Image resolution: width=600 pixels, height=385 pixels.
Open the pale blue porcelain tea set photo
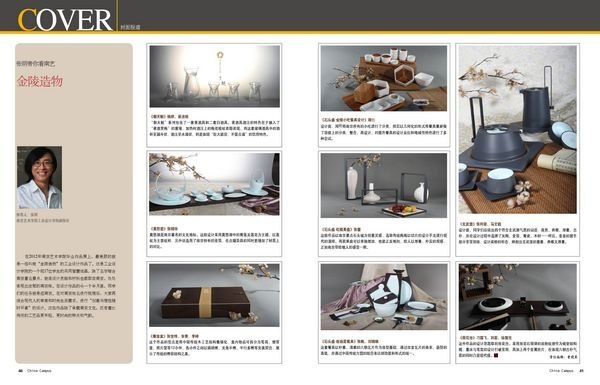[x=214, y=184]
